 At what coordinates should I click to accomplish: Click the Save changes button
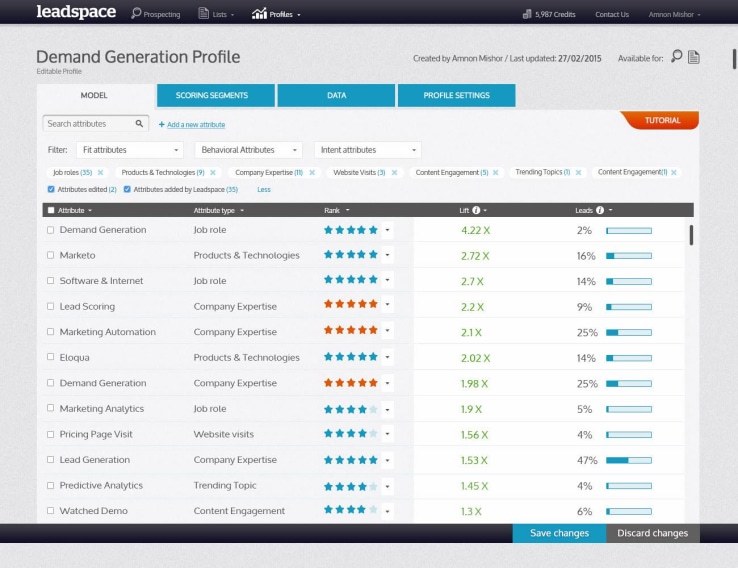pyautogui.click(x=559, y=533)
